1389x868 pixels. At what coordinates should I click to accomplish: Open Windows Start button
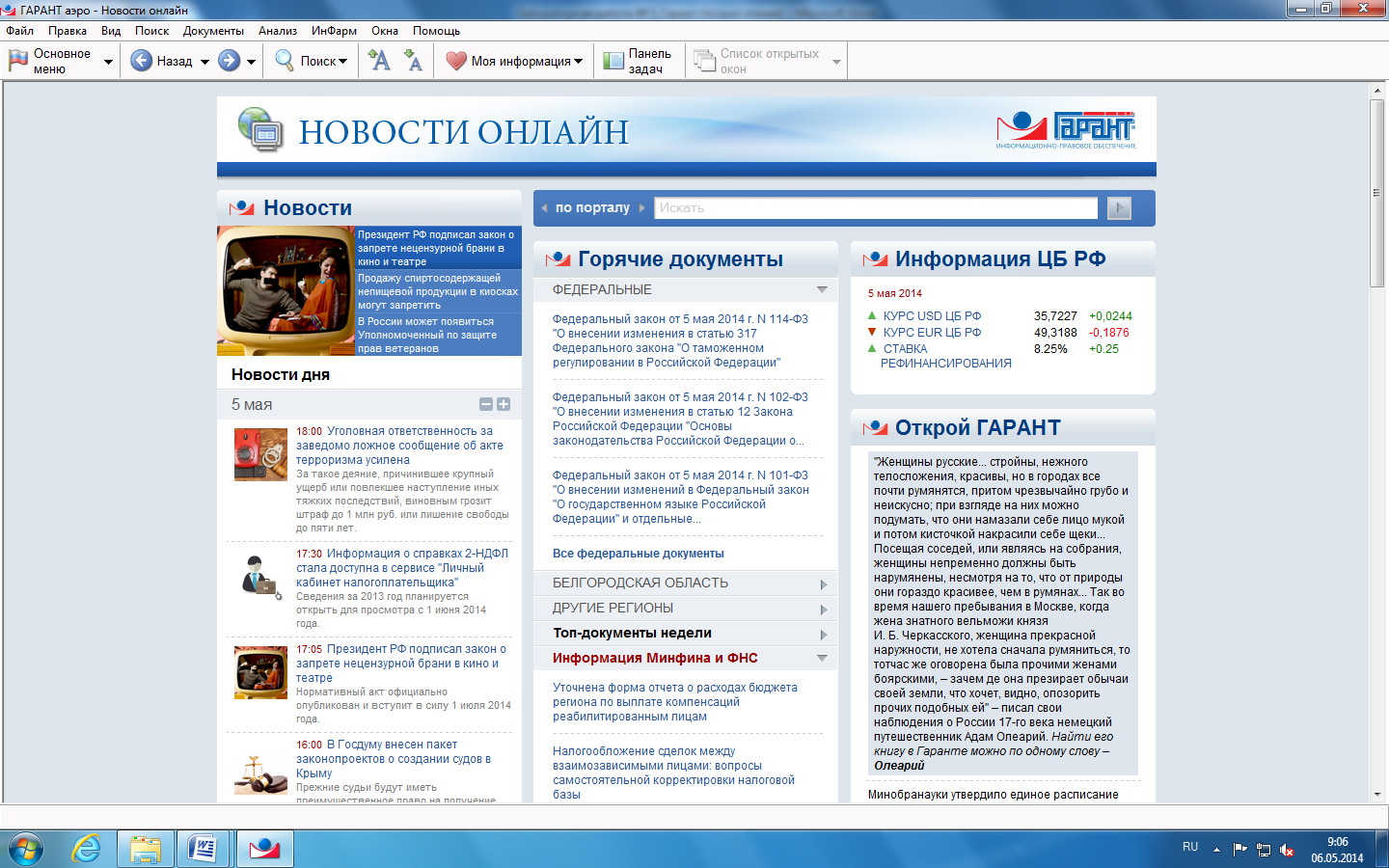click(x=26, y=849)
